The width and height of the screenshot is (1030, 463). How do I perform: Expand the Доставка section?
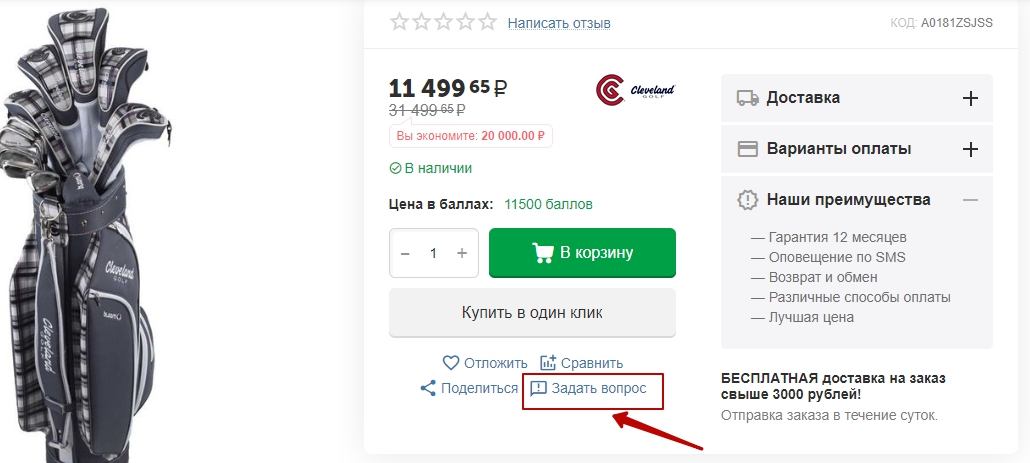pyautogui.click(x=969, y=98)
